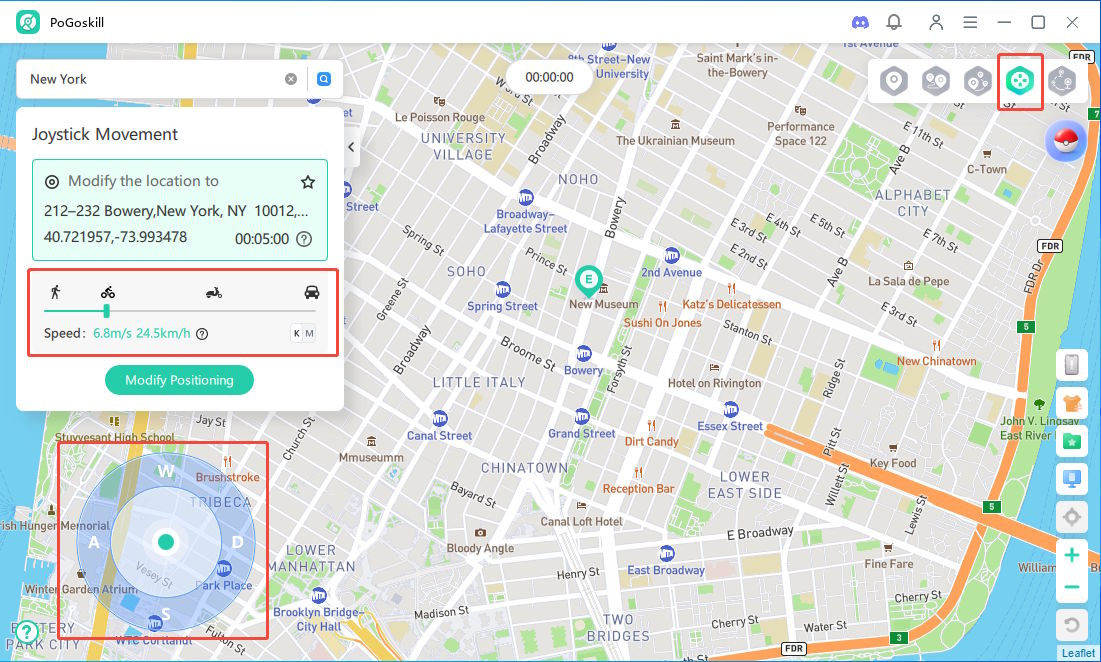The height and width of the screenshot is (662, 1101).
Task: Open the Leaflet attribution link
Action: click(x=1078, y=653)
